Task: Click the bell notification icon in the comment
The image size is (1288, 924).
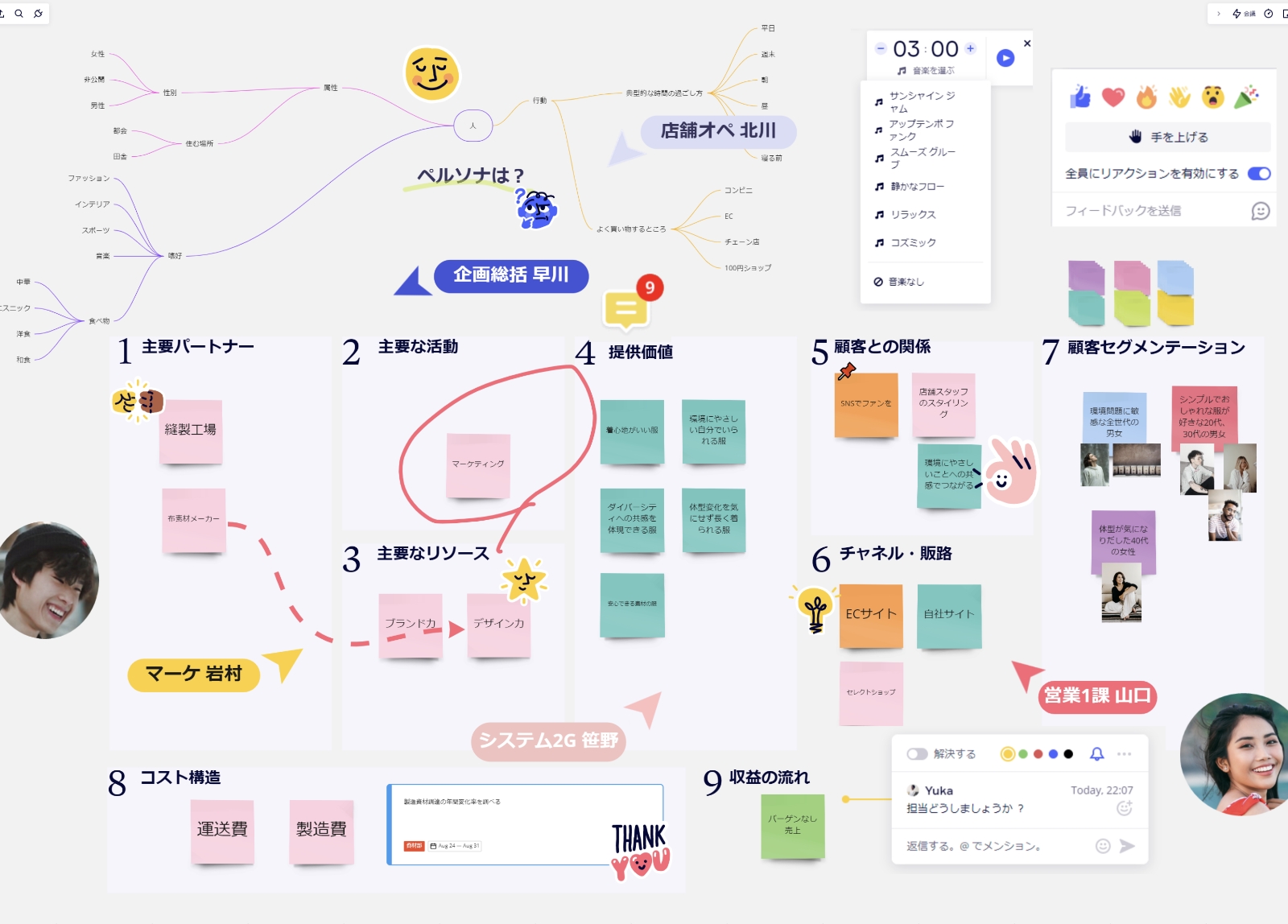Action: (x=1096, y=754)
